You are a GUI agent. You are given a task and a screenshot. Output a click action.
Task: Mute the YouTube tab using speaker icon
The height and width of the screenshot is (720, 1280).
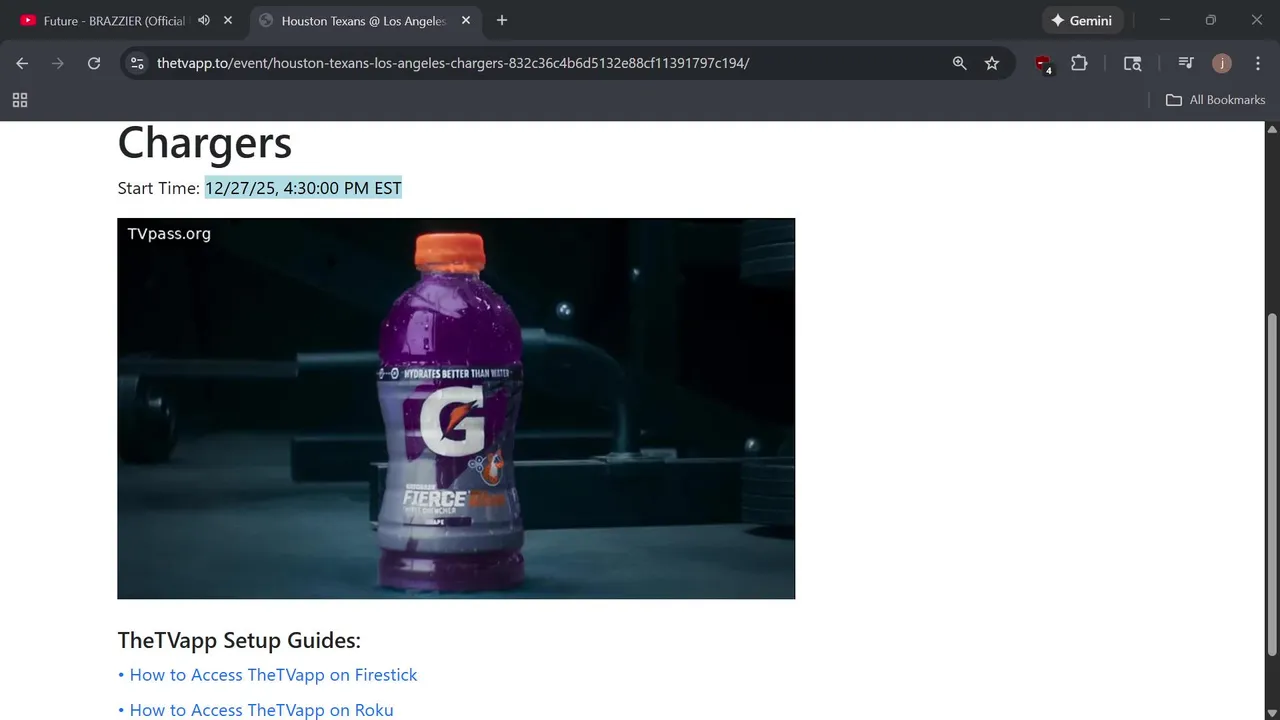click(204, 20)
